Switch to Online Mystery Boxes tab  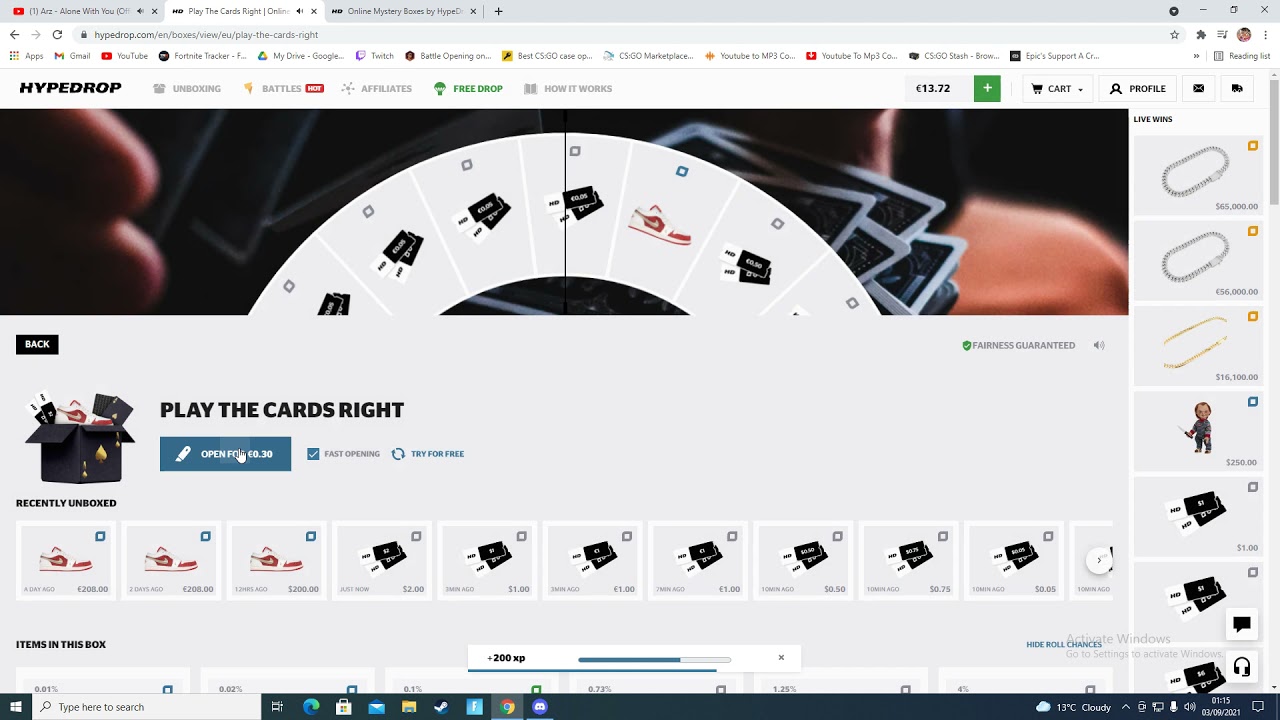point(404,11)
